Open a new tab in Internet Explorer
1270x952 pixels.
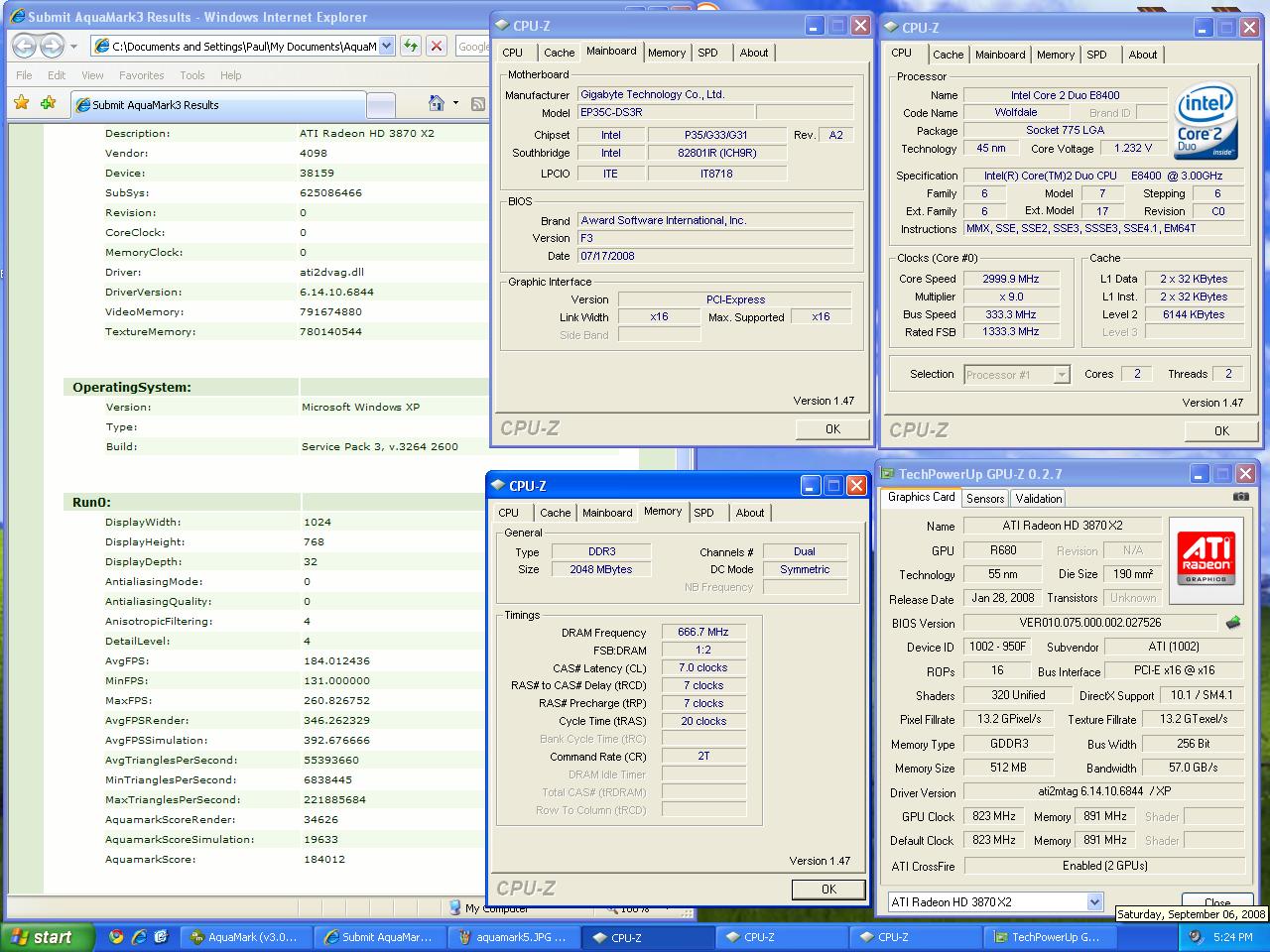pos(380,105)
